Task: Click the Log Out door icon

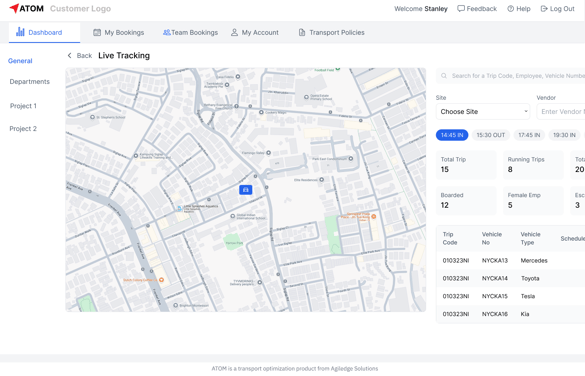Action: [544, 9]
